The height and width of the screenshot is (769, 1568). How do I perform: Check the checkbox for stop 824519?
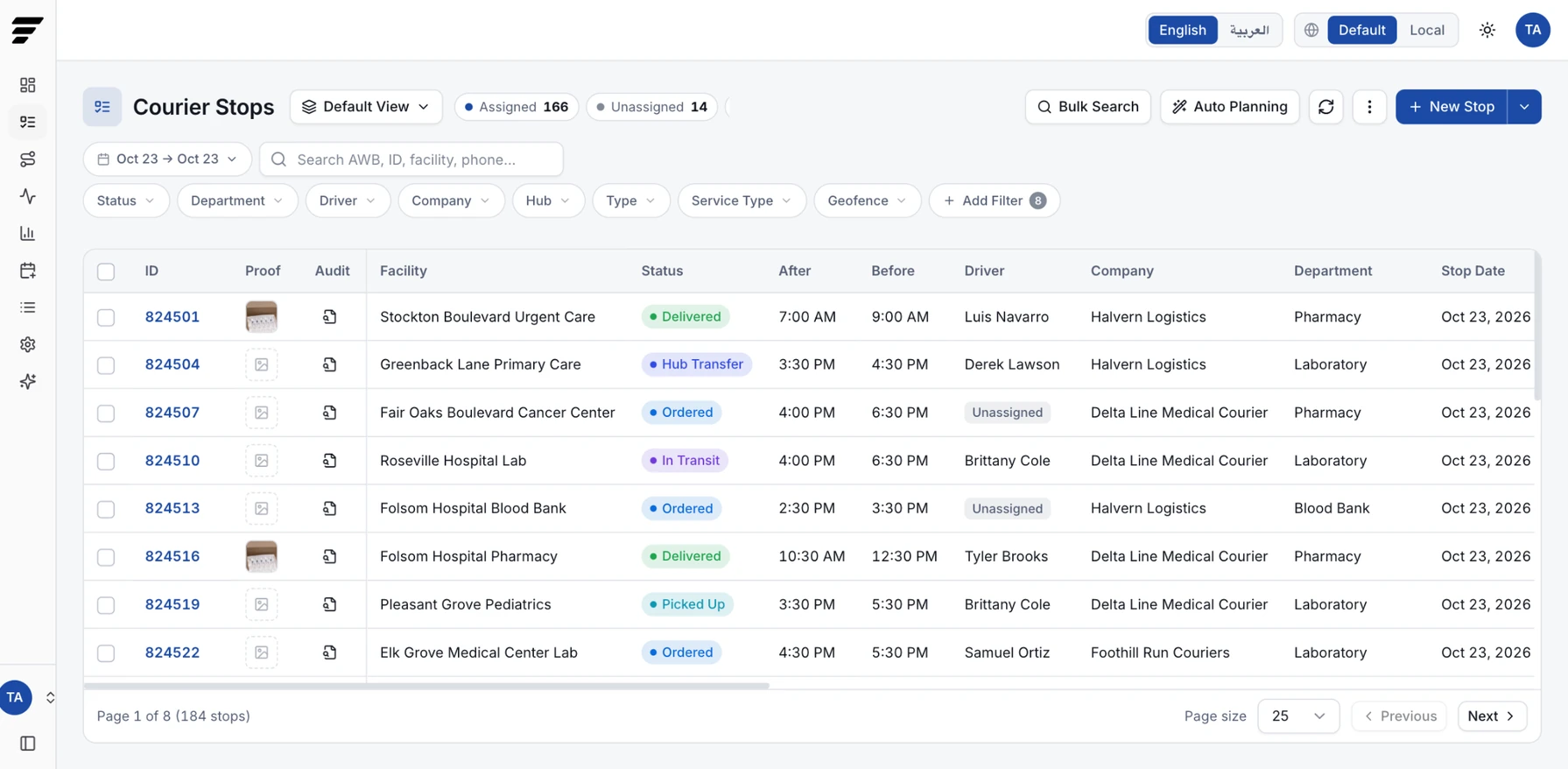point(106,605)
